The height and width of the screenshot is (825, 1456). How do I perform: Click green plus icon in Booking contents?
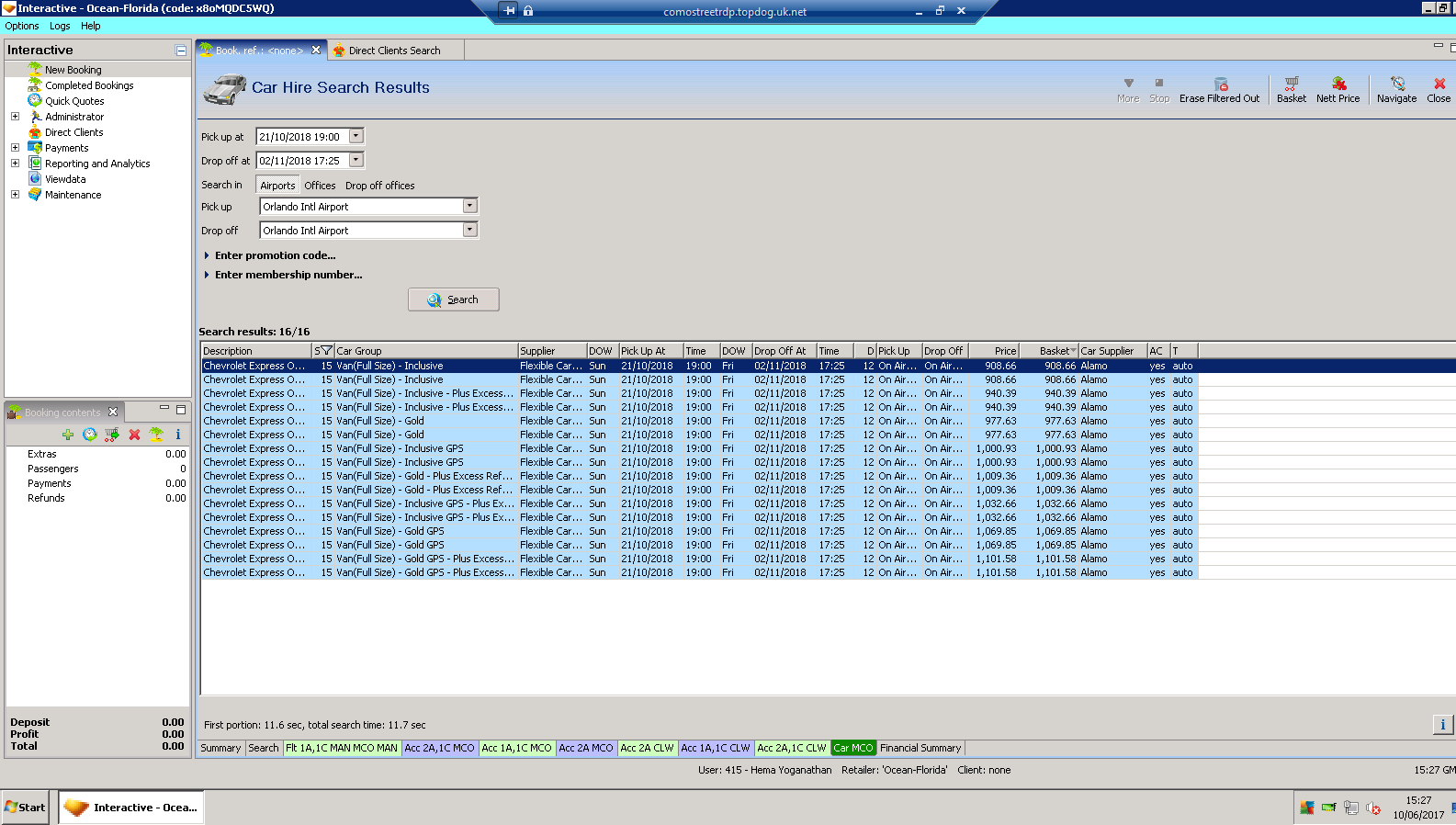point(68,435)
